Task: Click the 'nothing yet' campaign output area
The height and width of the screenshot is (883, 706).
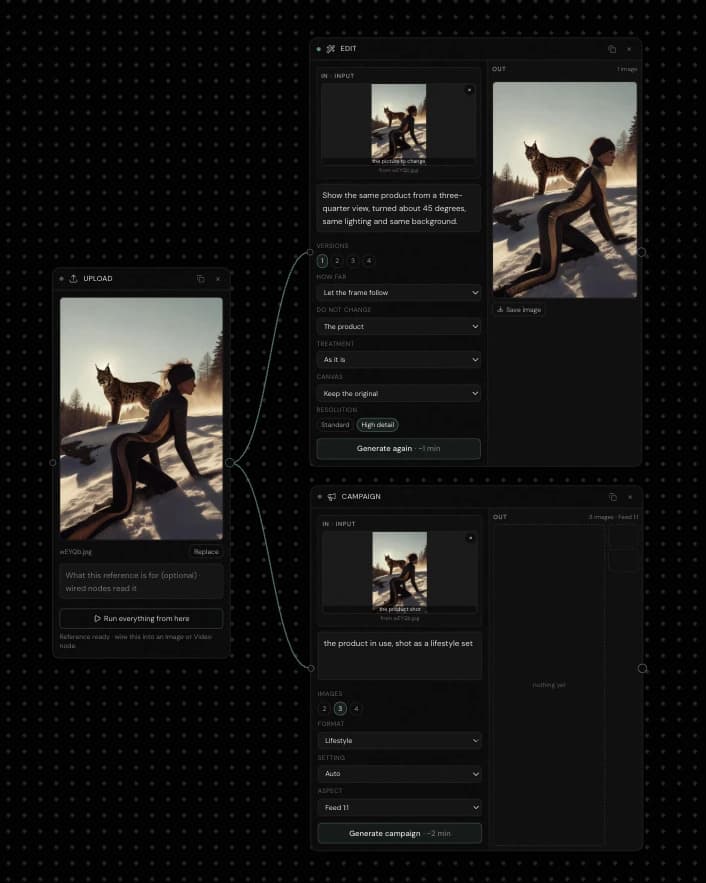Action: 548,685
